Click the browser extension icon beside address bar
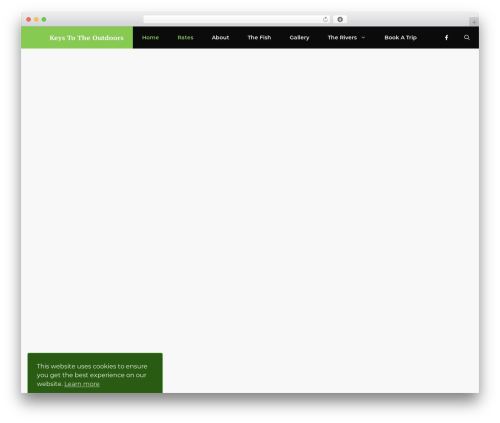This screenshot has width=500, height=423. (340, 19)
